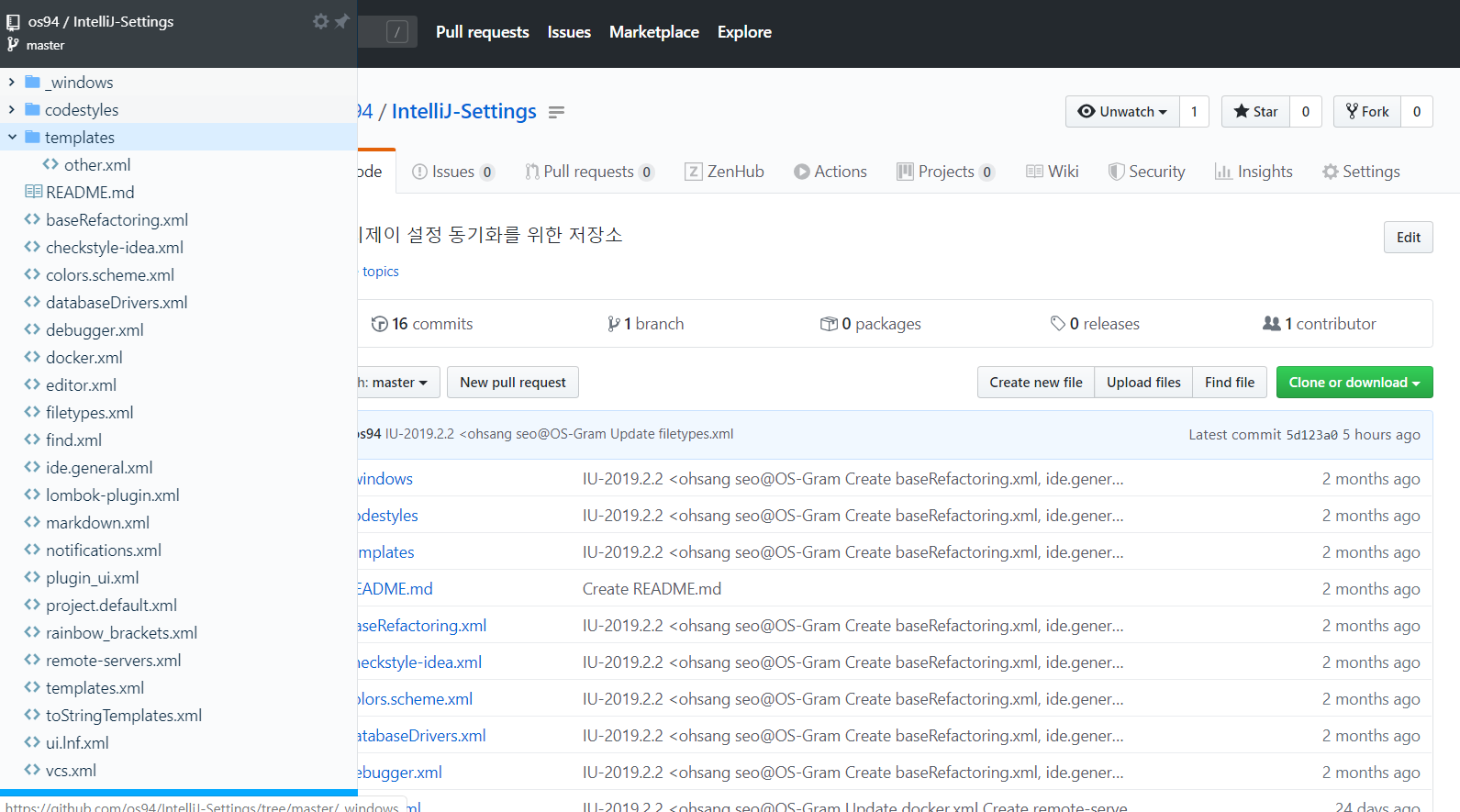
Task: Open docker.xml in sidebar tree
Action: tap(84, 357)
